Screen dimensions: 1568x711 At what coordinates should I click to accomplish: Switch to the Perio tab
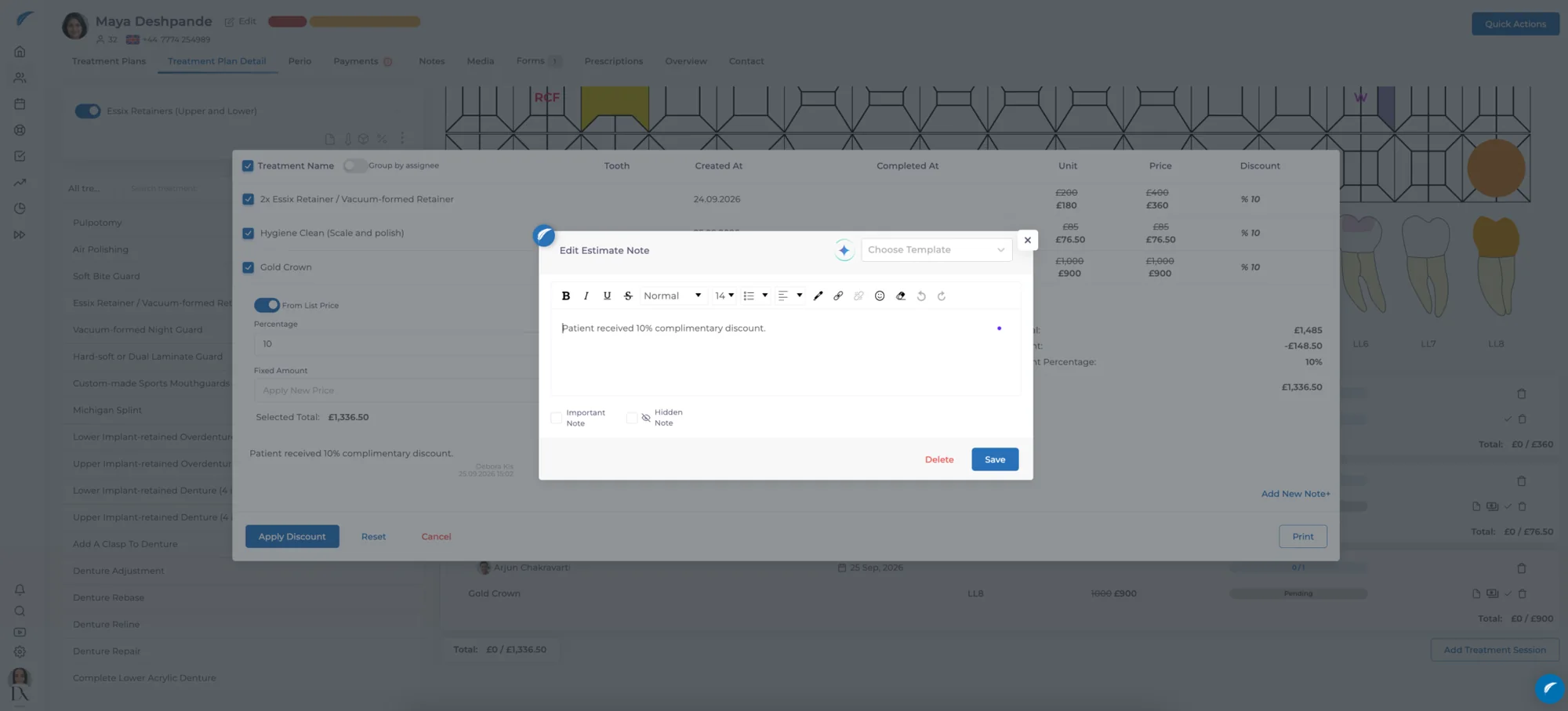pos(299,61)
